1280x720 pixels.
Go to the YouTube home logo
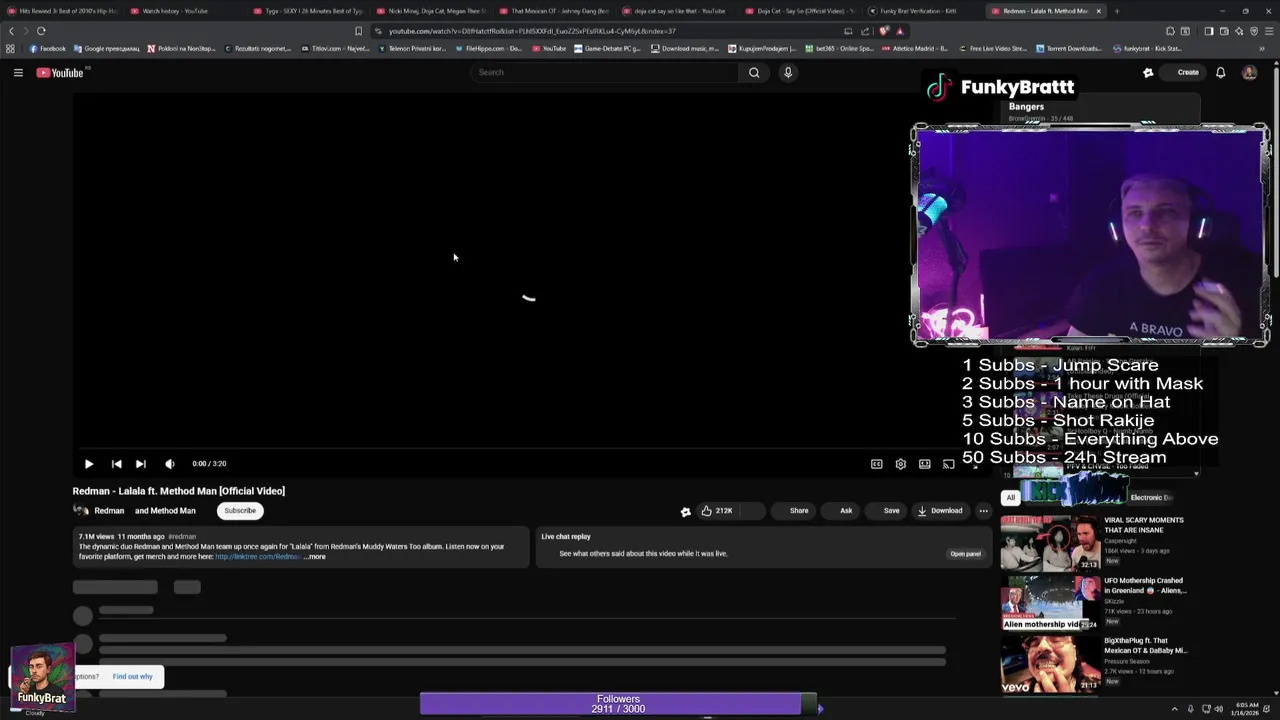(60, 72)
